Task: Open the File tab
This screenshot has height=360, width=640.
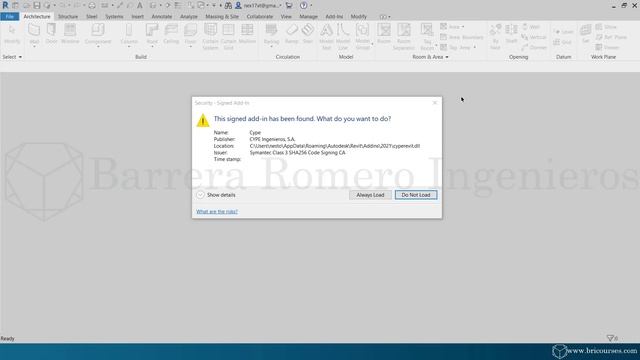Action: 10,16
